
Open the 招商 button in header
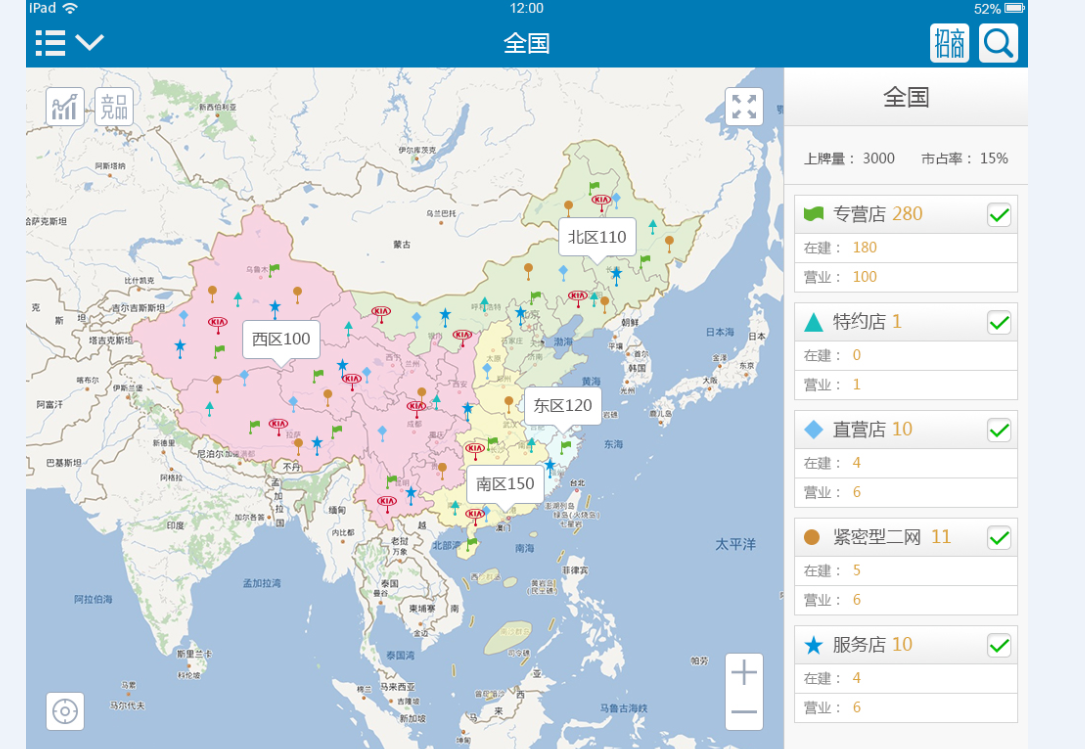tap(949, 43)
